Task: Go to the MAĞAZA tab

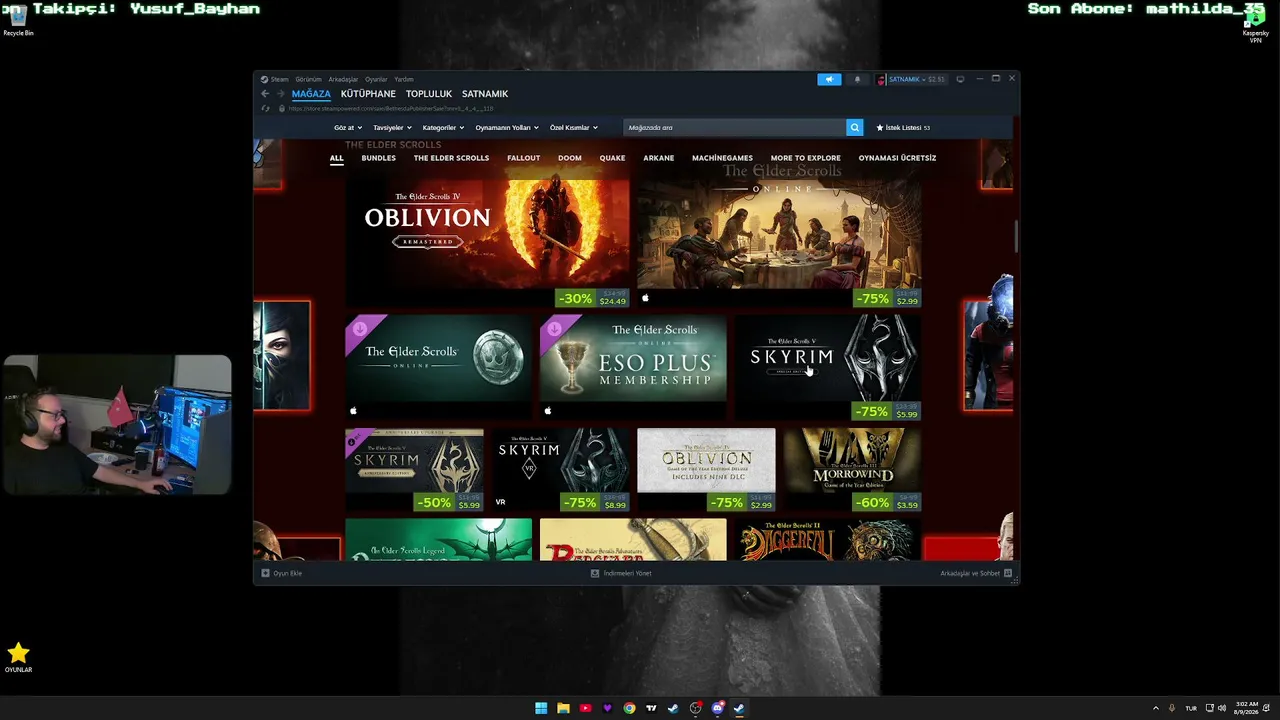Action: [311, 94]
